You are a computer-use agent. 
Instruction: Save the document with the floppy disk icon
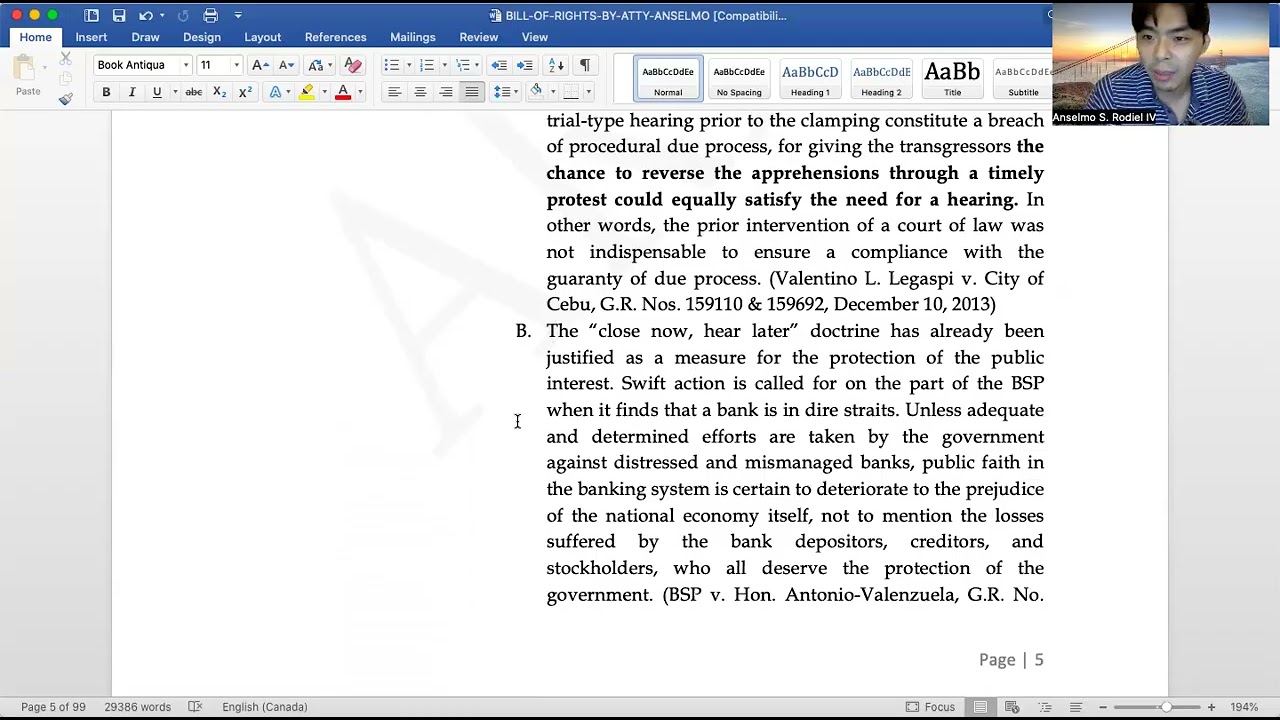coord(119,15)
